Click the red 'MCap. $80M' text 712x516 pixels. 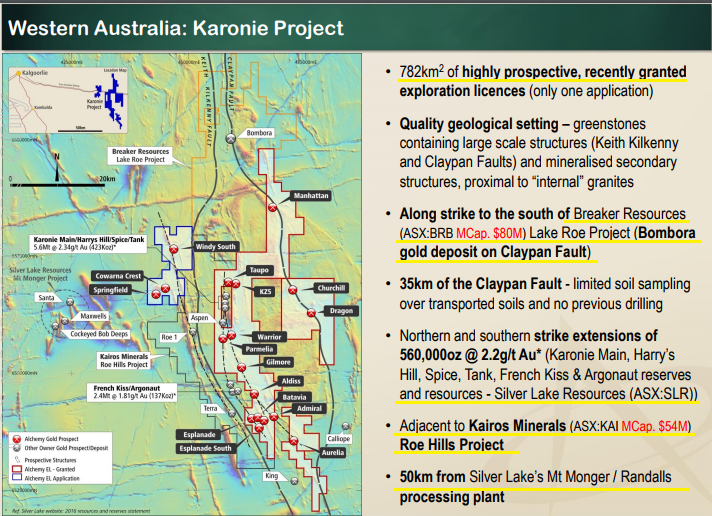pyautogui.click(x=489, y=233)
